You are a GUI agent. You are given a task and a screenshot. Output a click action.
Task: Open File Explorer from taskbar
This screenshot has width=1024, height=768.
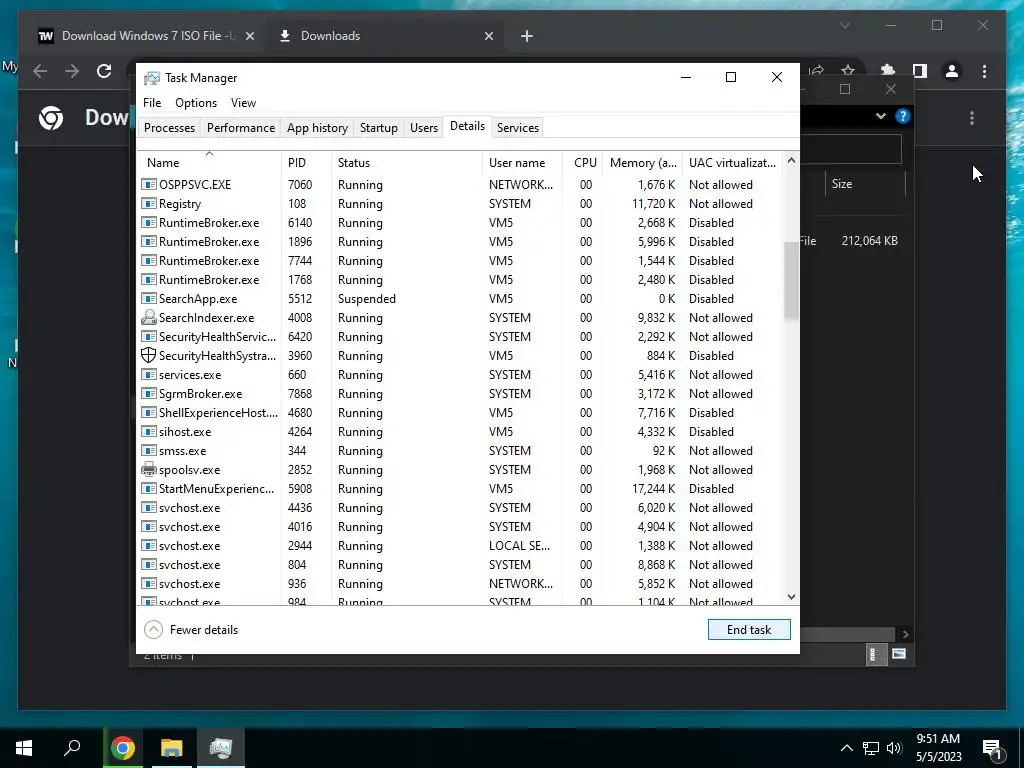172,748
